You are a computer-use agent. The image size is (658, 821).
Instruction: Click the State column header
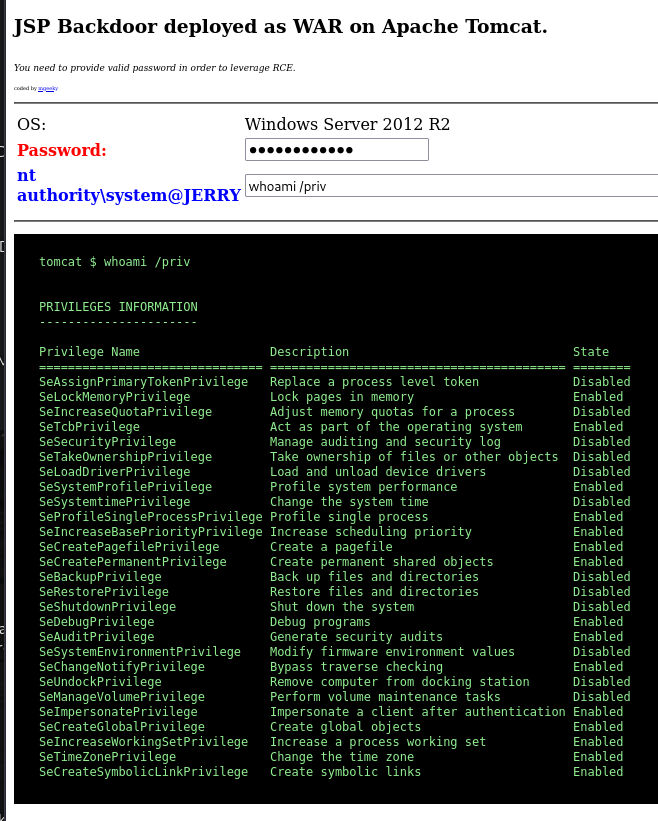pos(591,352)
